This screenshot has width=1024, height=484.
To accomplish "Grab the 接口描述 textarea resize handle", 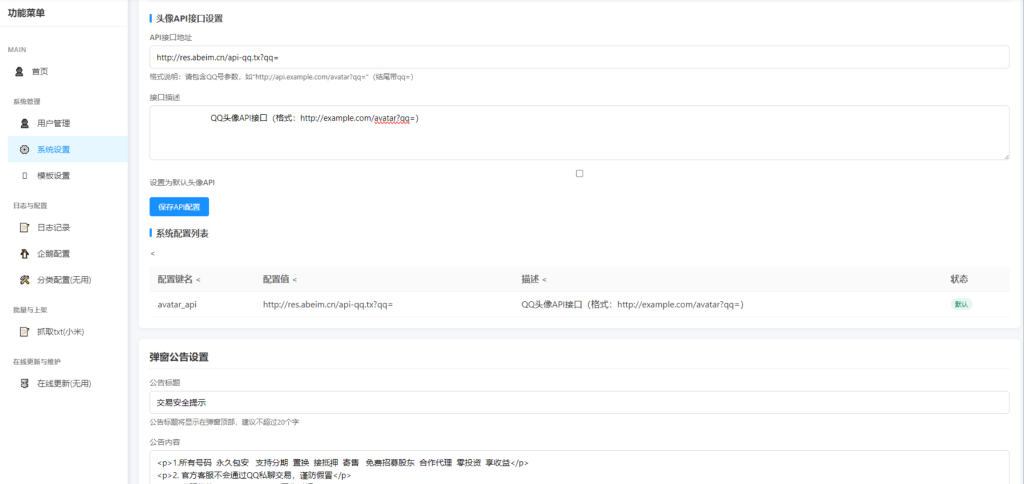I will pos(1006,156).
